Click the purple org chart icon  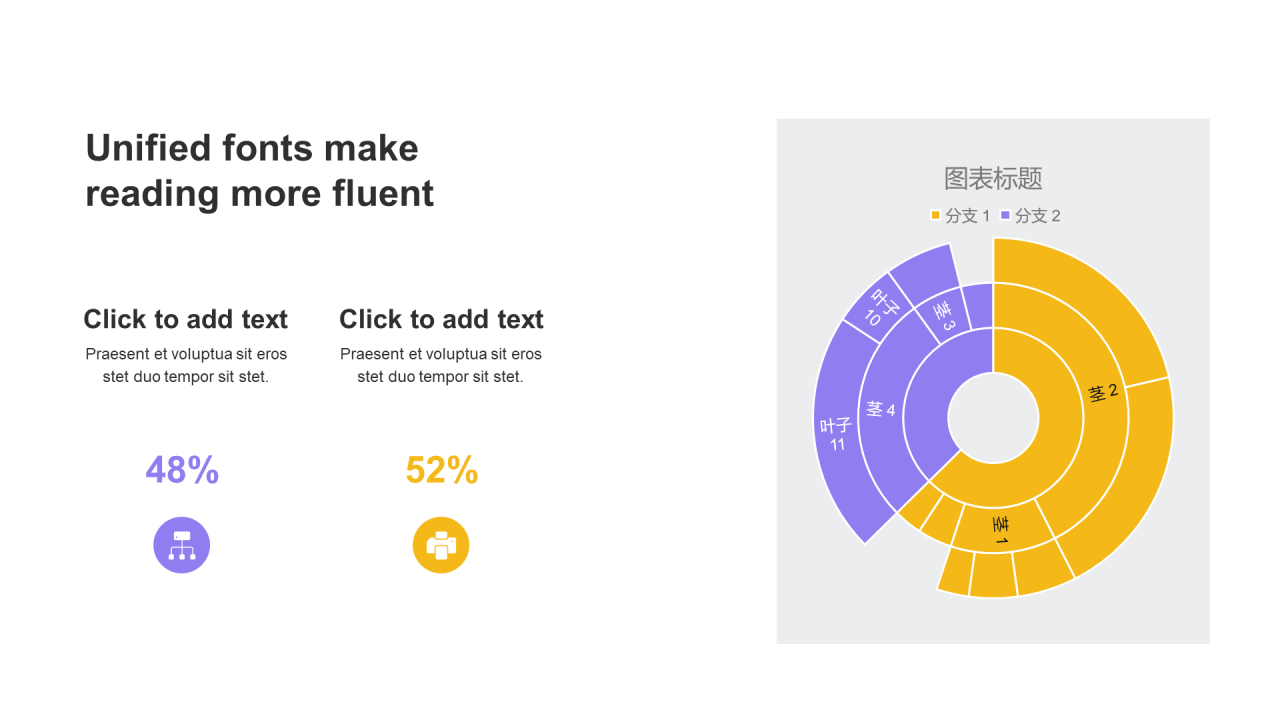click(x=181, y=545)
